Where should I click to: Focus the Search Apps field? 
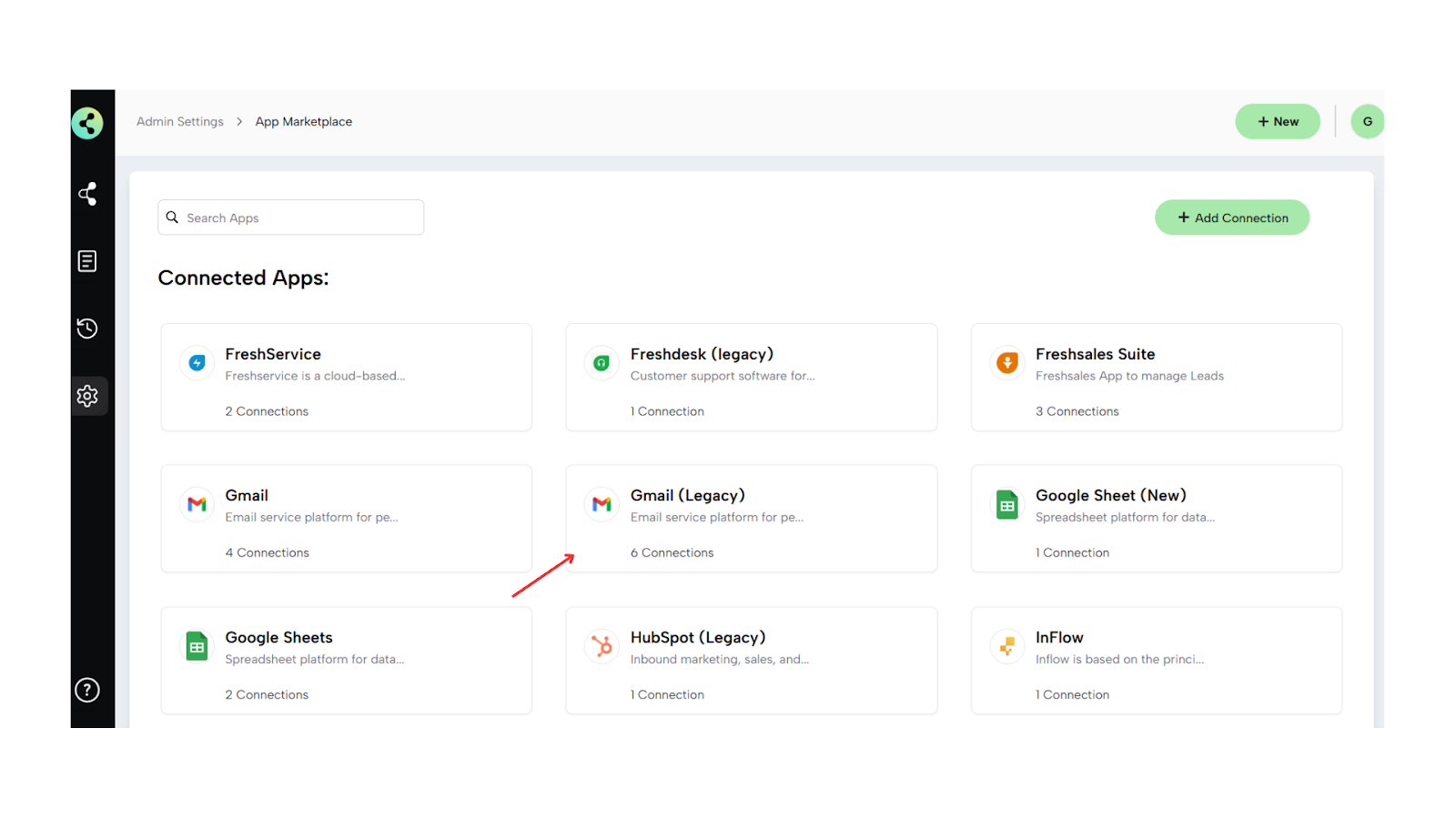click(291, 217)
